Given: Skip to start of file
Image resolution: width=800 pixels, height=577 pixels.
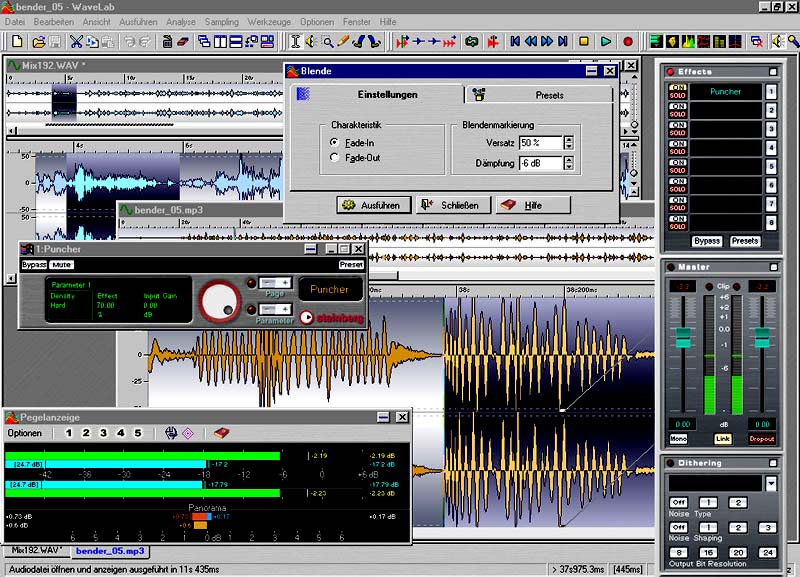Looking at the screenshot, I should 515,42.
